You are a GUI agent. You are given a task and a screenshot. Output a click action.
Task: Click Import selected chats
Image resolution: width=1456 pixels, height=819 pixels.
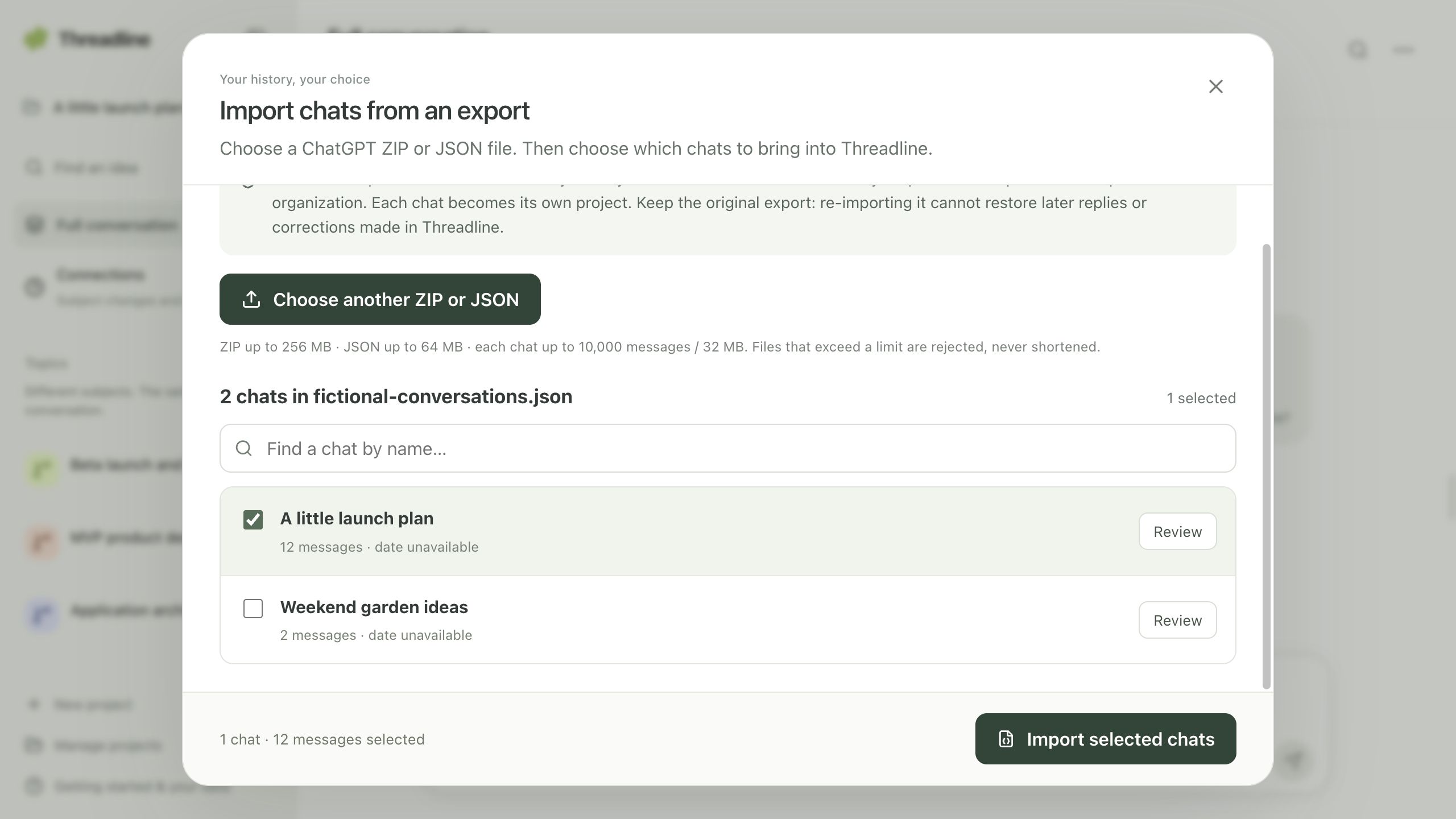coord(1105,739)
